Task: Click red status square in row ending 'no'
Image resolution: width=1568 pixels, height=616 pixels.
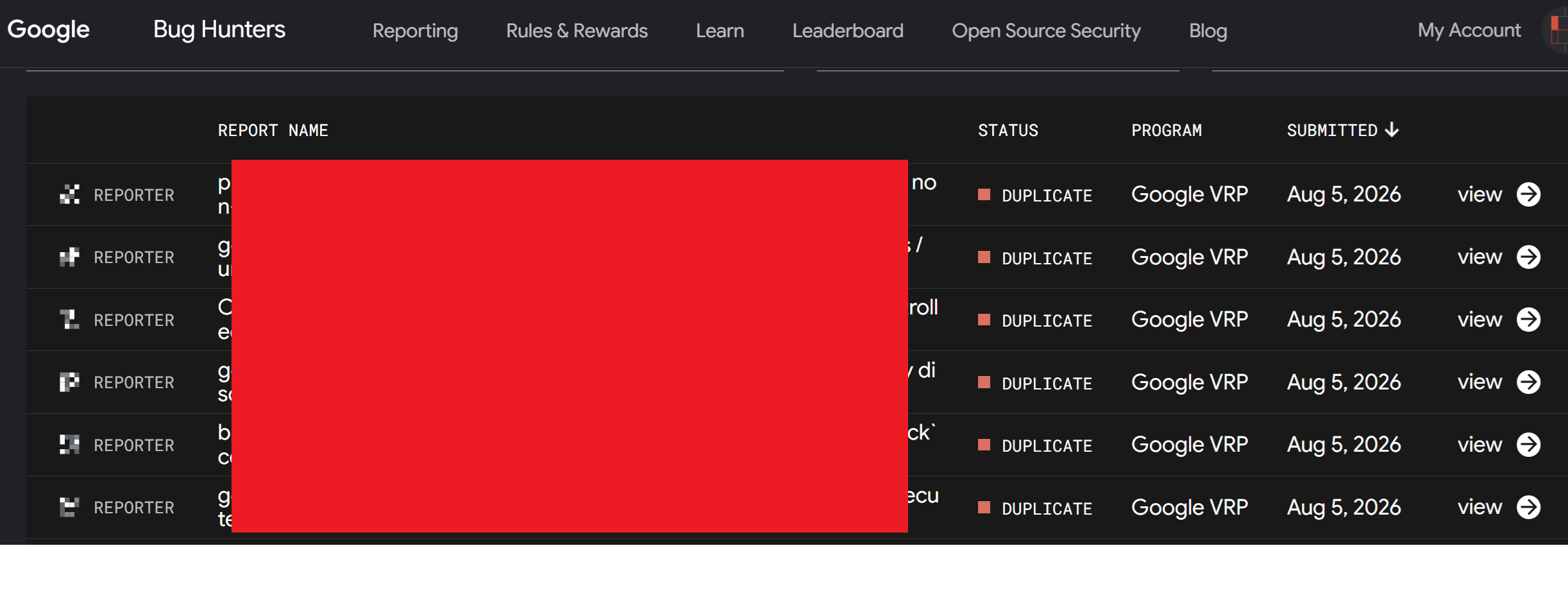Action: coord(984,194)
